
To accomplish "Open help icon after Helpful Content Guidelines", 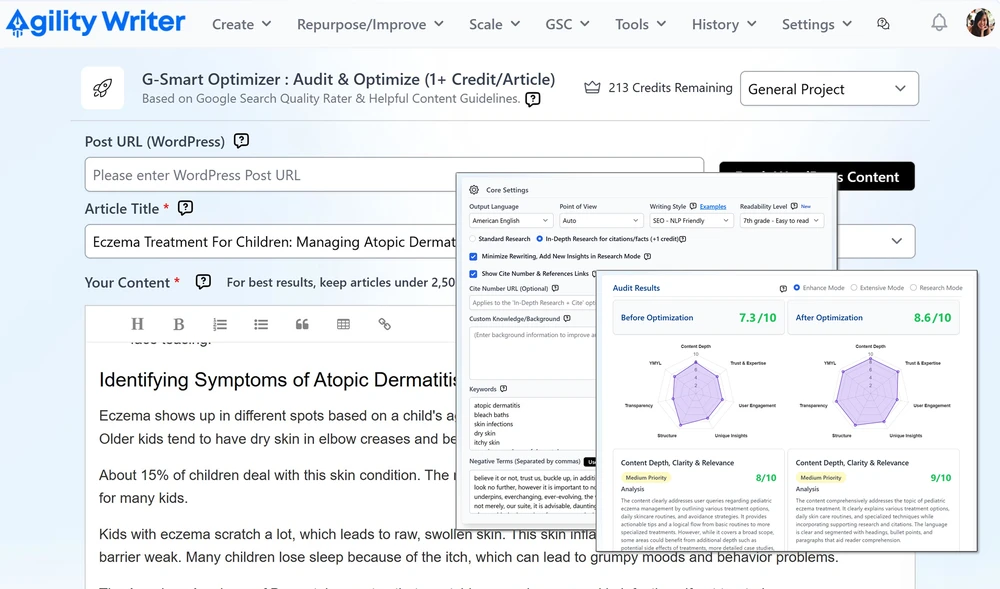I will (533, 99).
